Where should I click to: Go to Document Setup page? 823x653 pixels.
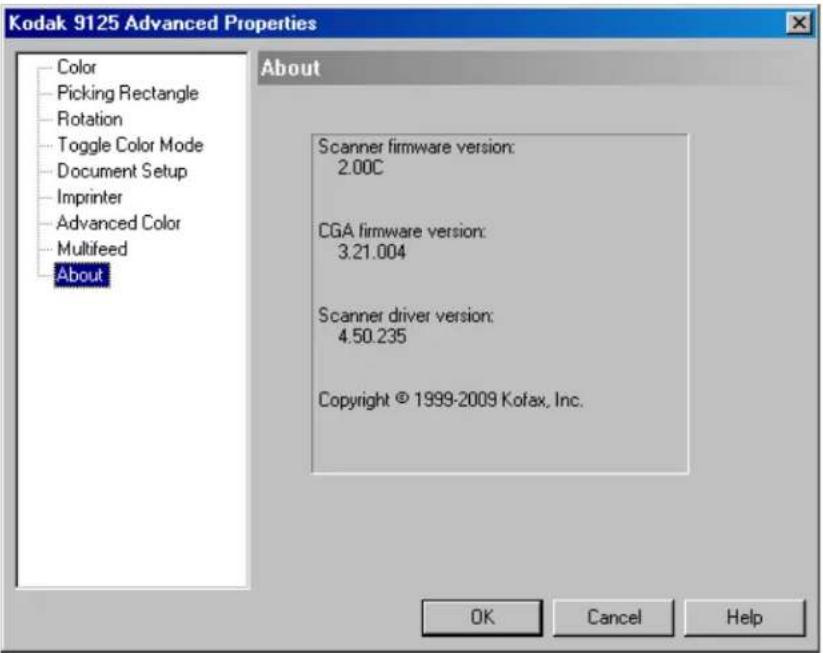(x=122, y=171)
